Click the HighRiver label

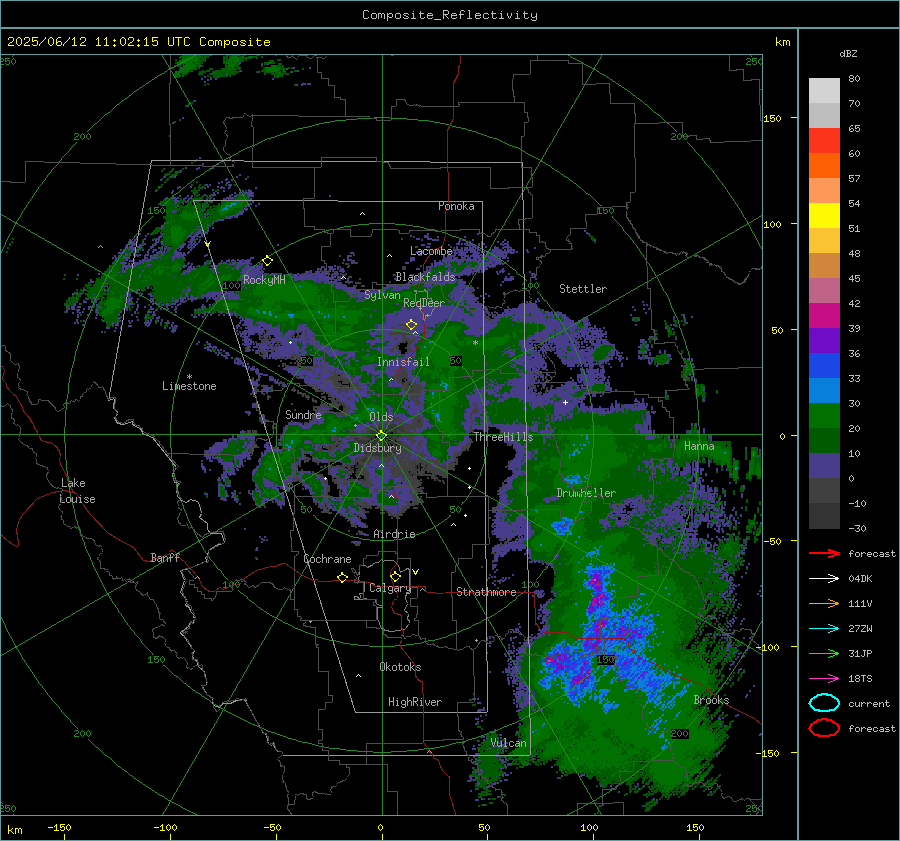[415, 702]
